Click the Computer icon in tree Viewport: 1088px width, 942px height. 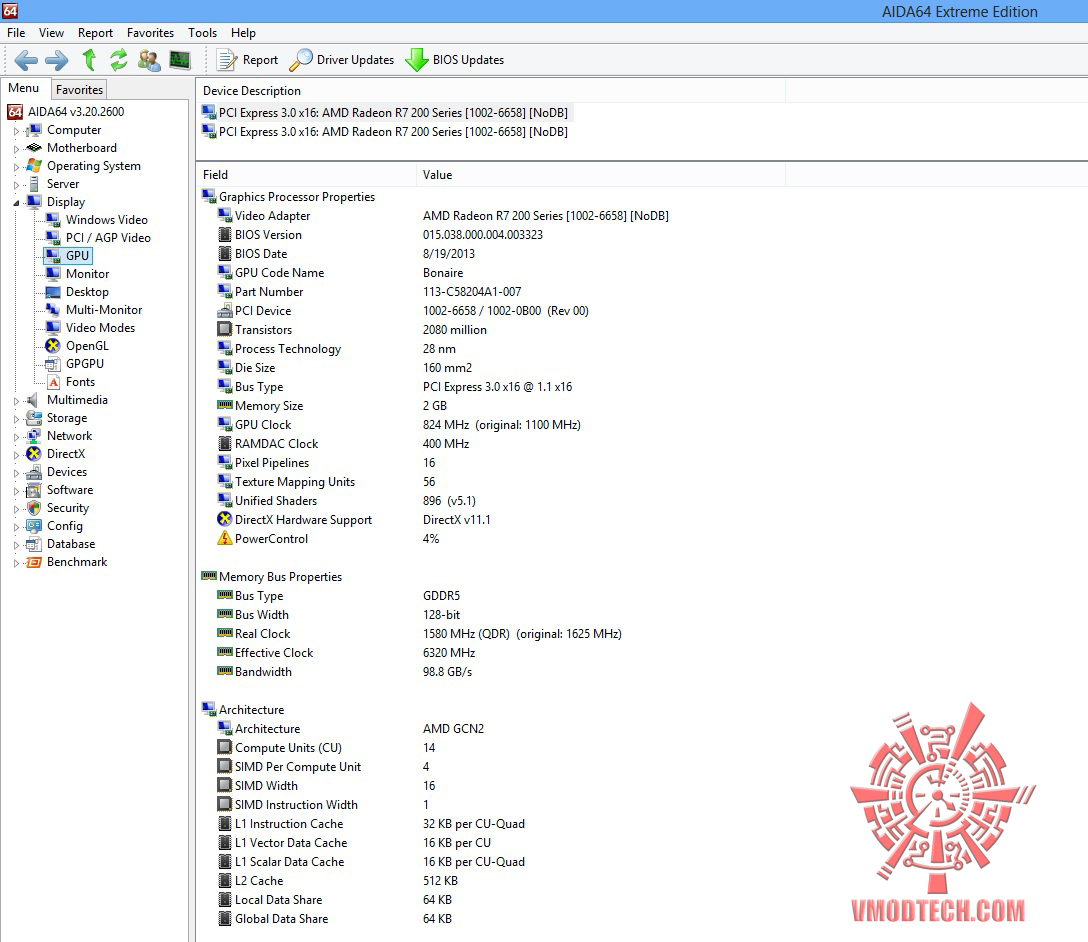[x=33, y=130]
